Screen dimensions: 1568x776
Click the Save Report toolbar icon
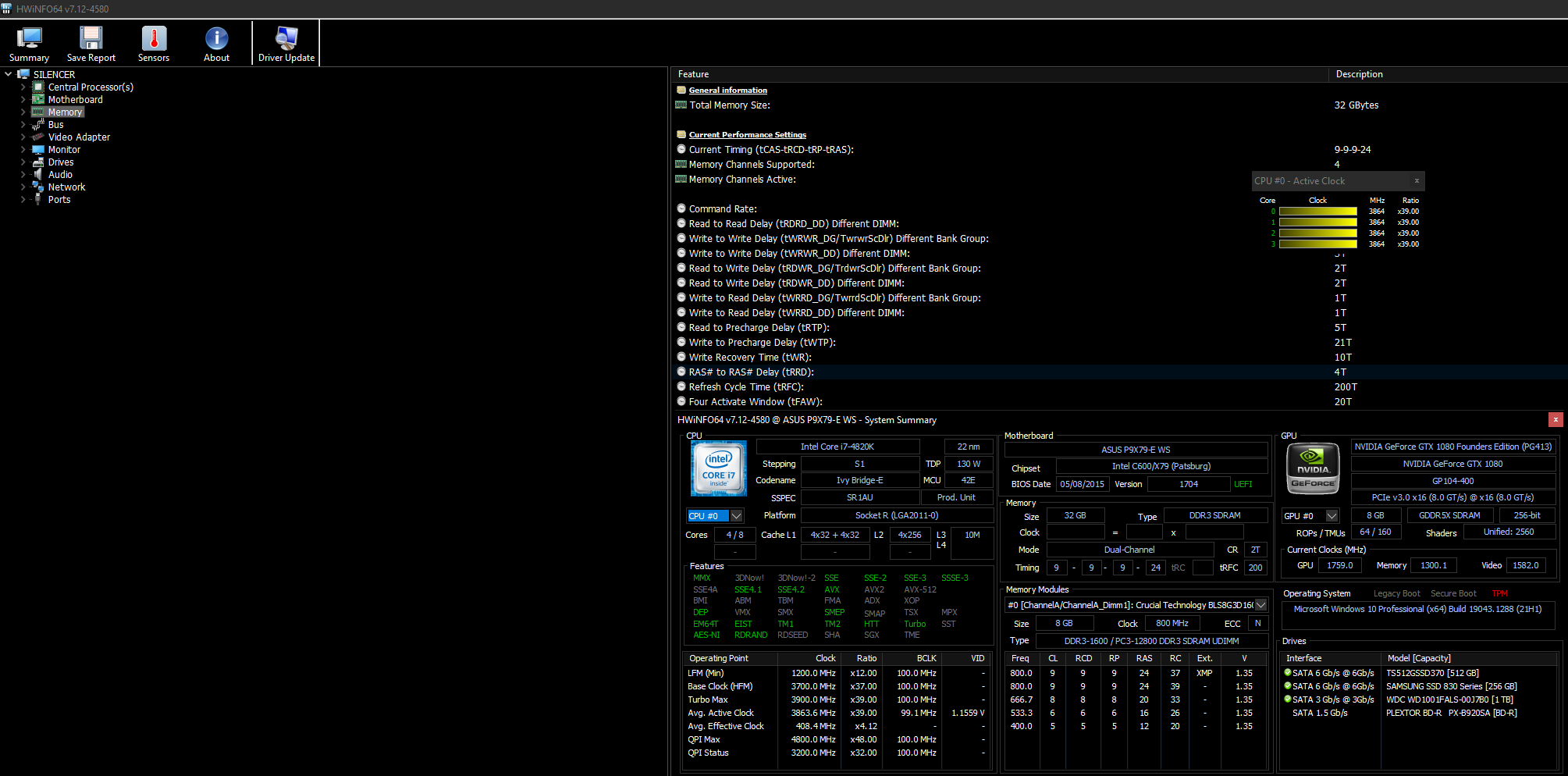pyautogui.click(x=91, y=38)
